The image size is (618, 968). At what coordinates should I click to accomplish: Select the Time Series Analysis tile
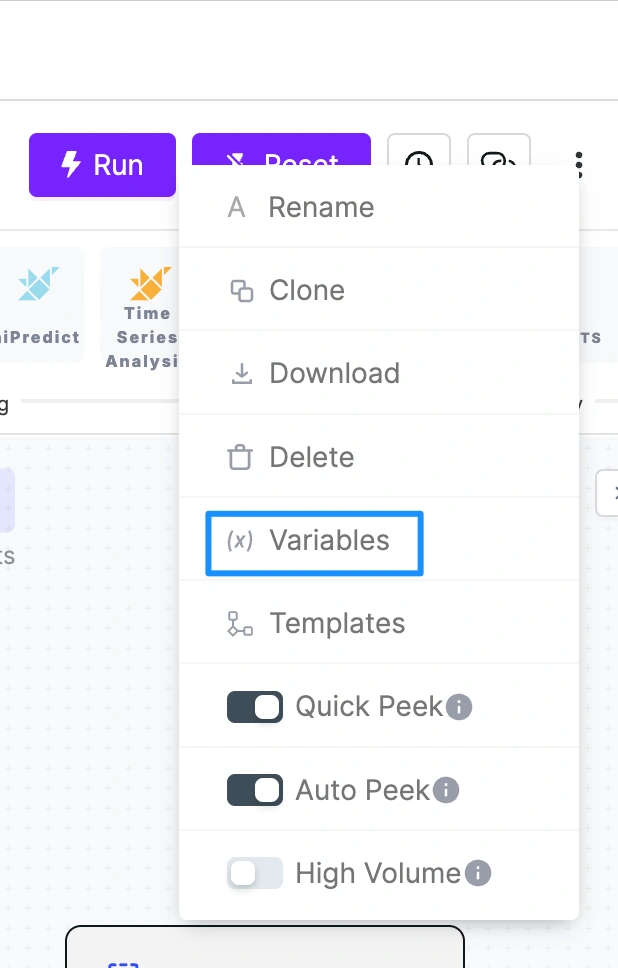pyautogui.click(x=140, y=309)
